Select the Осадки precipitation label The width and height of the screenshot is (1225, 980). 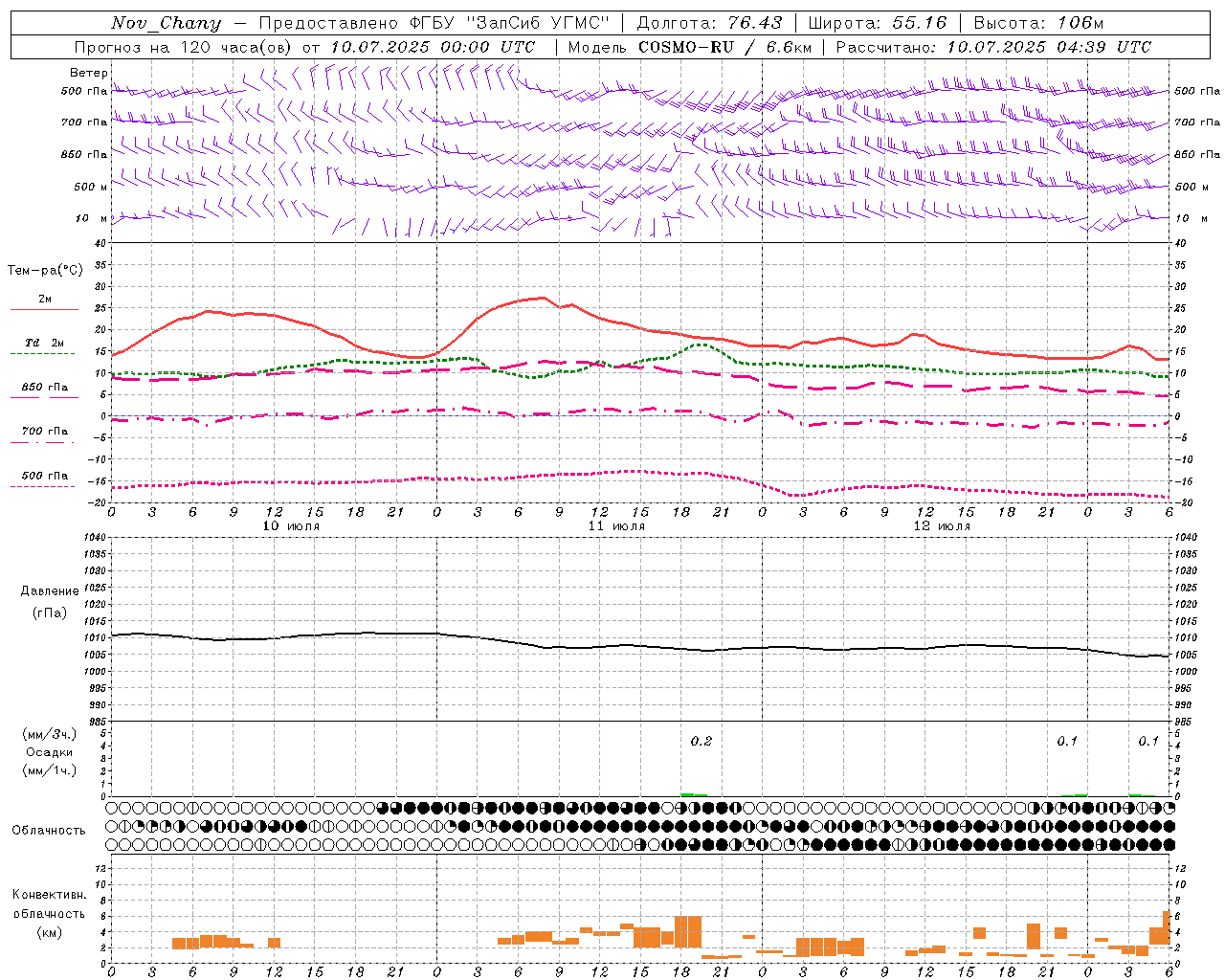click(50, 752)
